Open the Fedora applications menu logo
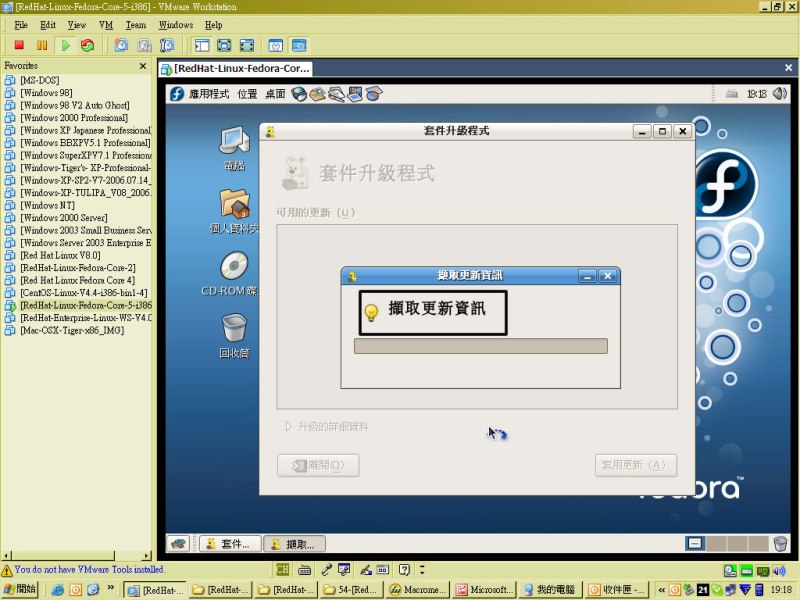800x600 pixels. point(177,94)
